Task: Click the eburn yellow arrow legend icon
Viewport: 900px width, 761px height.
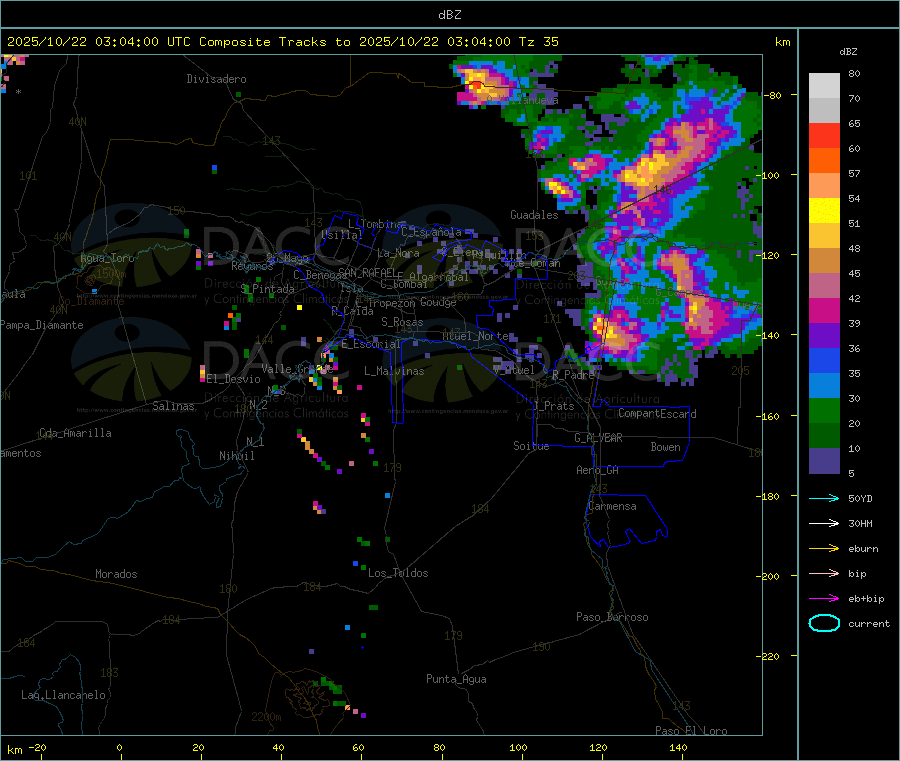Action: coord(824,549)
